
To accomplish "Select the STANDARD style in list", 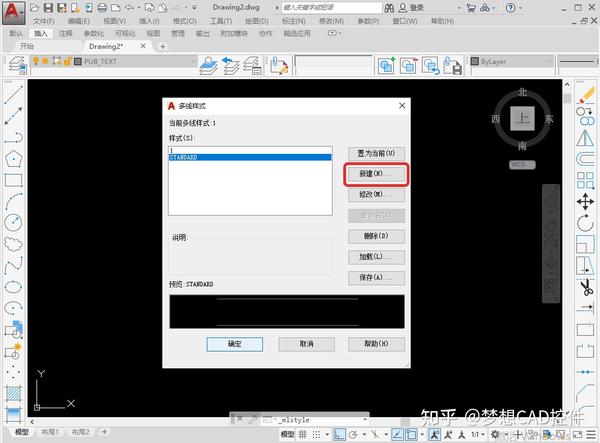I will (250, 157).
